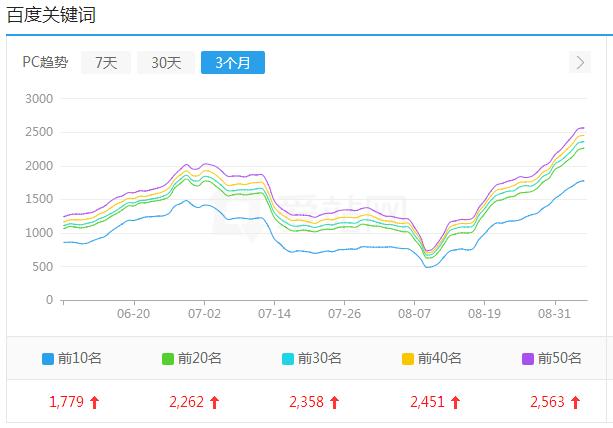Click the rising arrow beside 2,563

575,403
